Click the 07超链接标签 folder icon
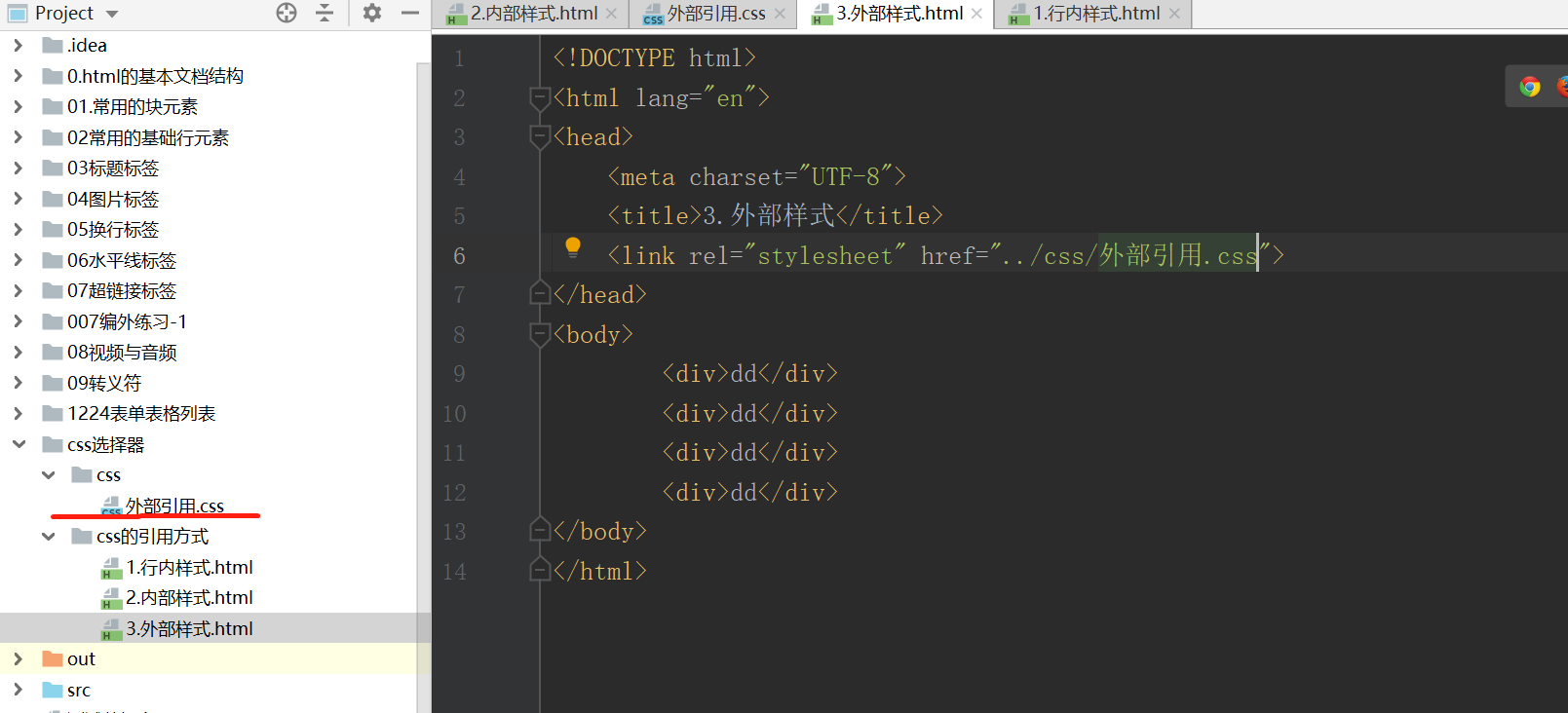 [x=53, y=291]
